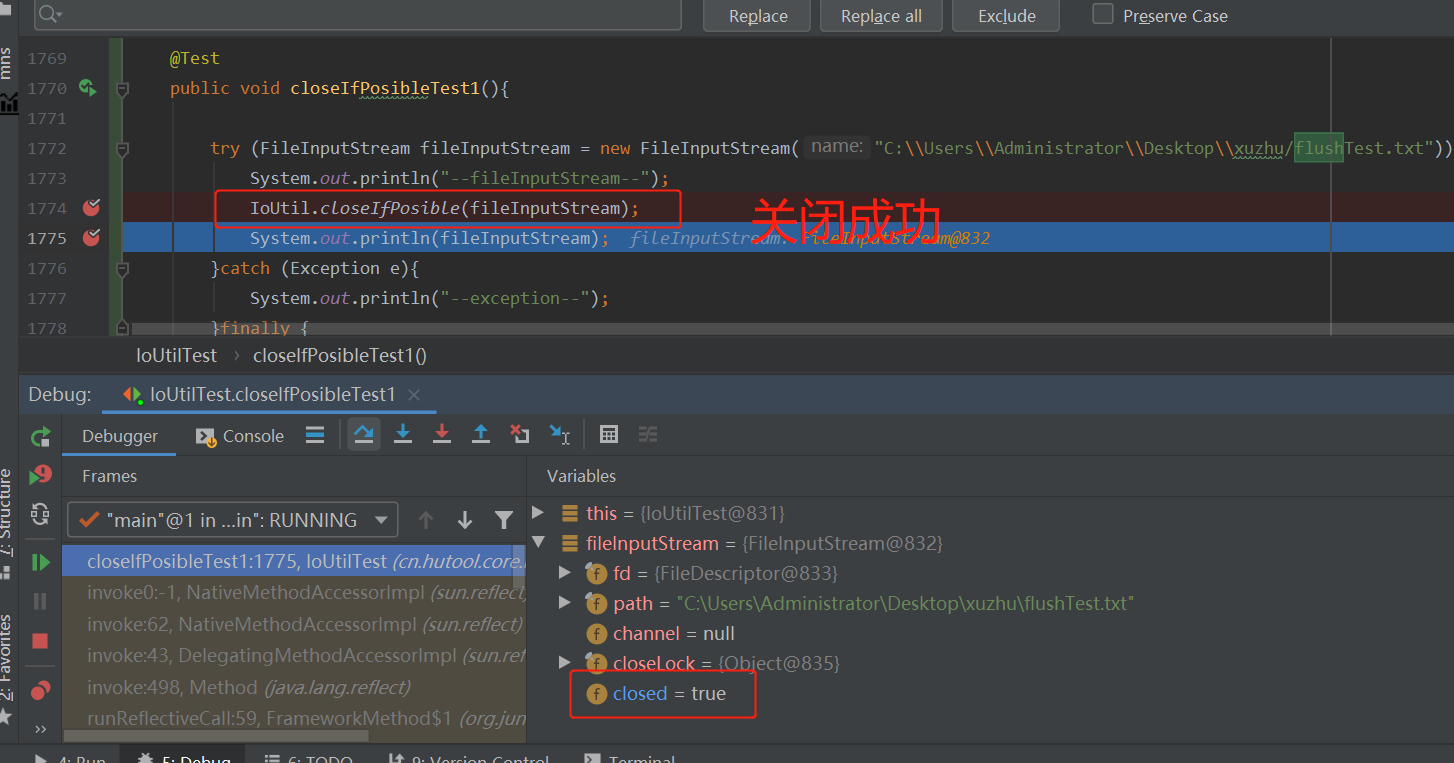This screenshot has width=1454, height=763.
Task: Click the Step Over icon
Action: (364, 434)
